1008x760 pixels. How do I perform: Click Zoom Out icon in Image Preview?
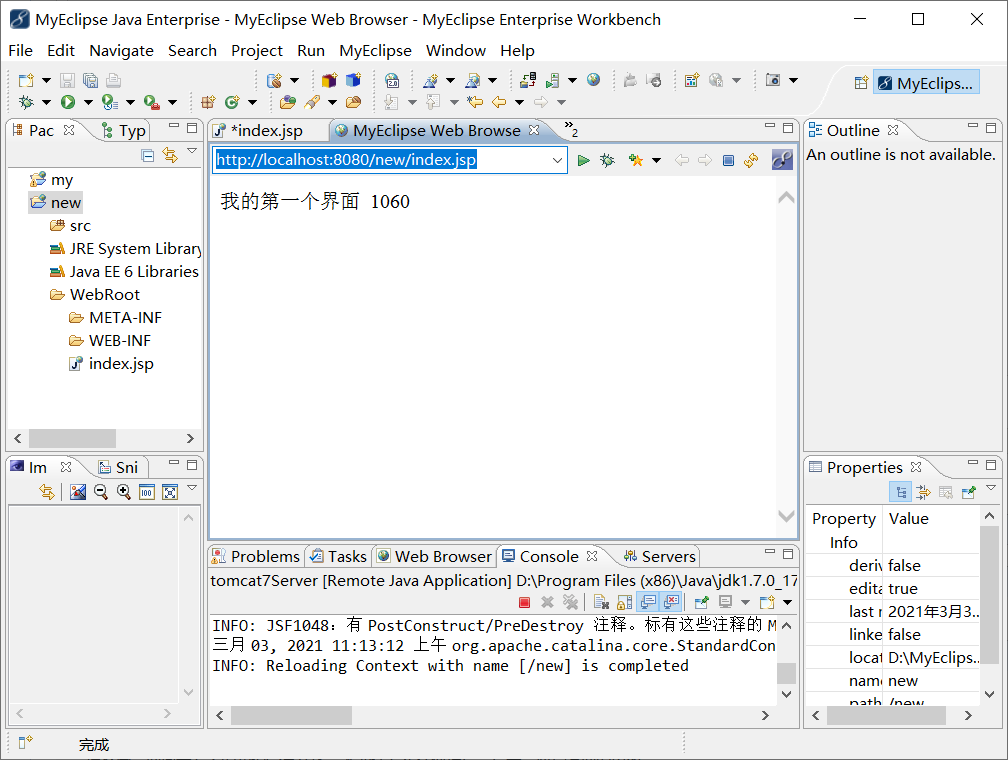click(101, 493)
